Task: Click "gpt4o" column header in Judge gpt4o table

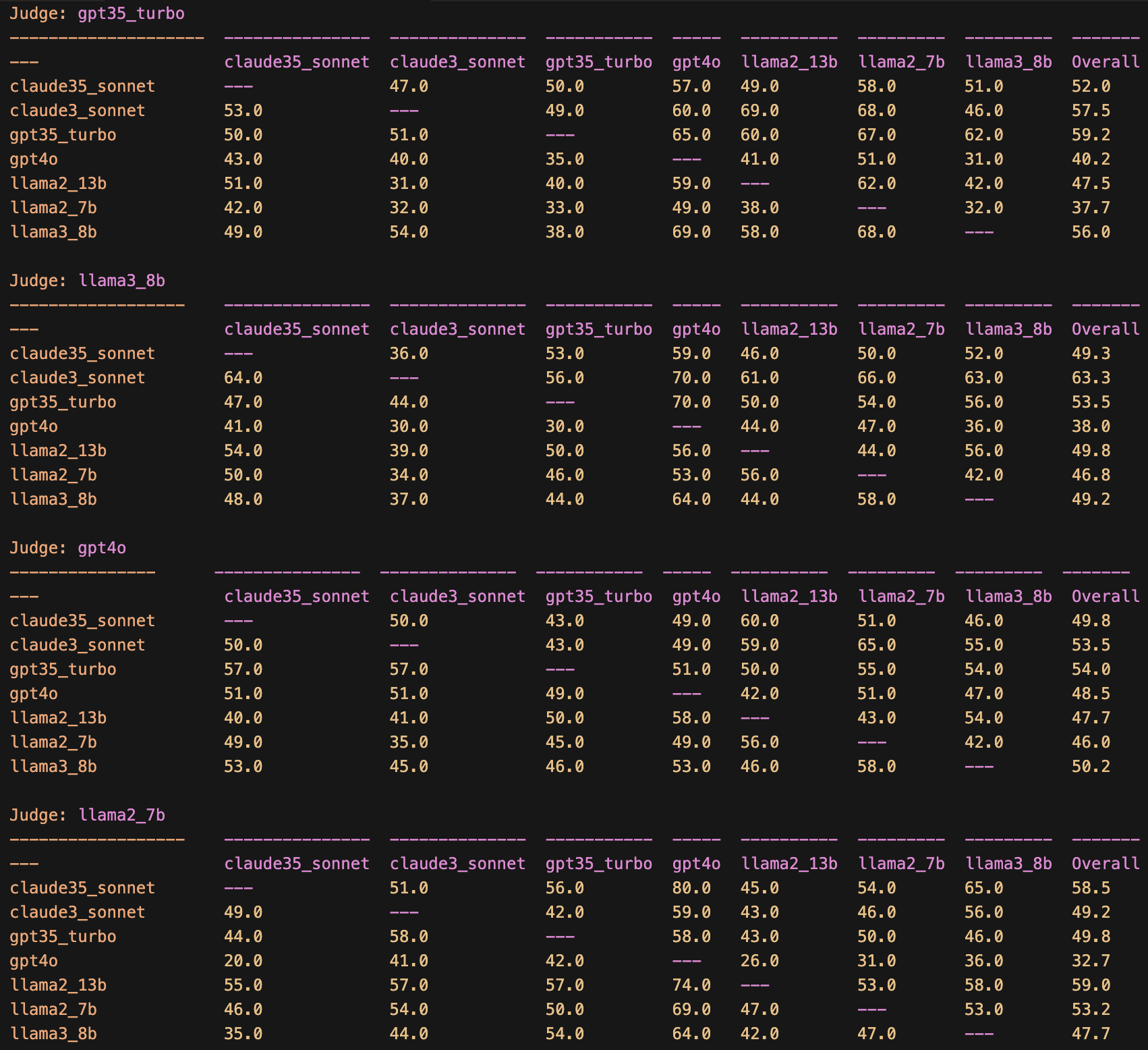Action: click(696, 597)
